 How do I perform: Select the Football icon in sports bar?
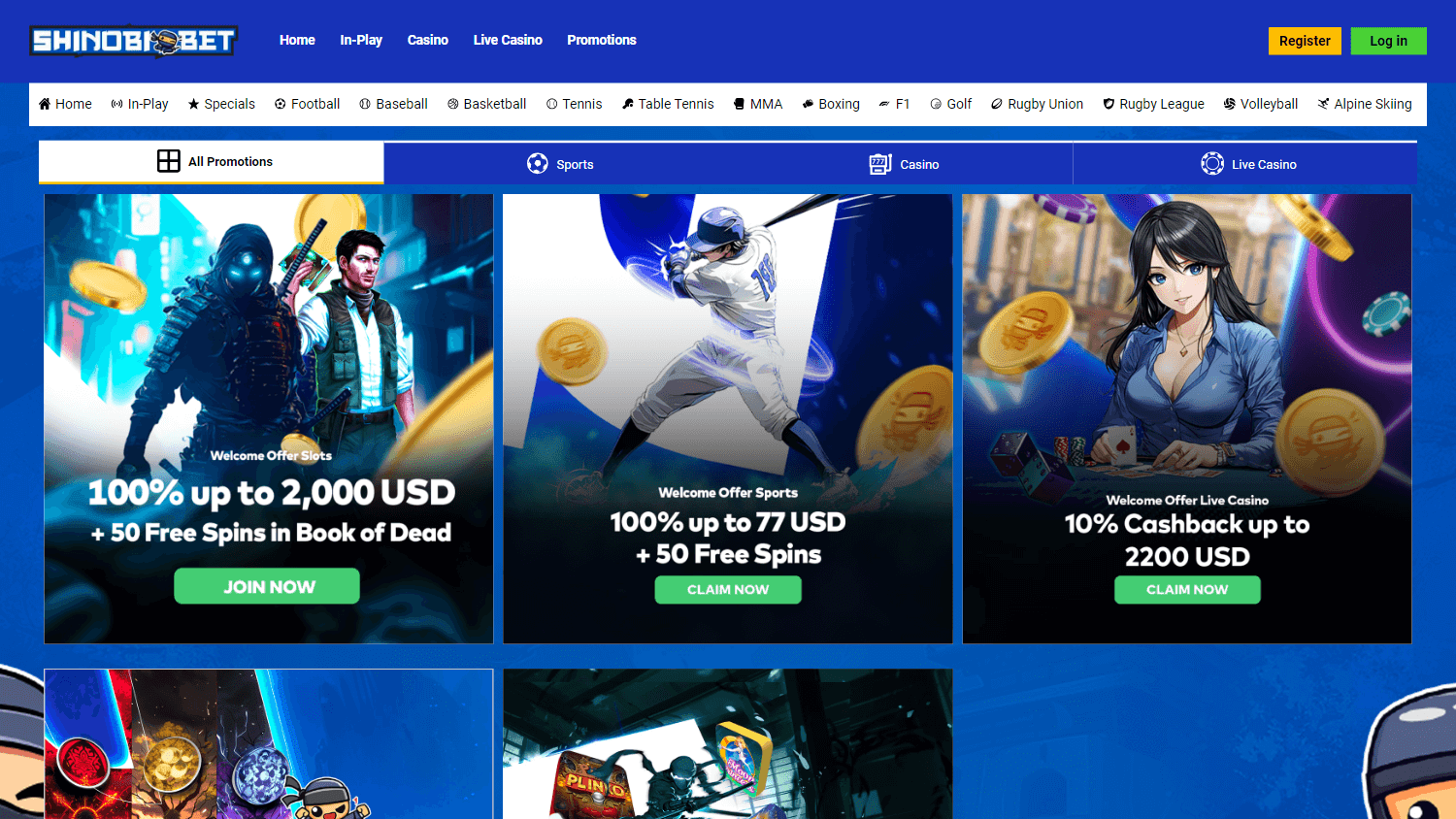(281, 104)
